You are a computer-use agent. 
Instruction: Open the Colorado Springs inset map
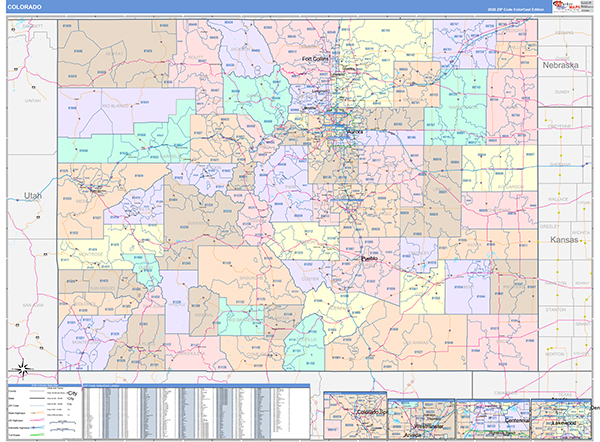click(355, 415)
